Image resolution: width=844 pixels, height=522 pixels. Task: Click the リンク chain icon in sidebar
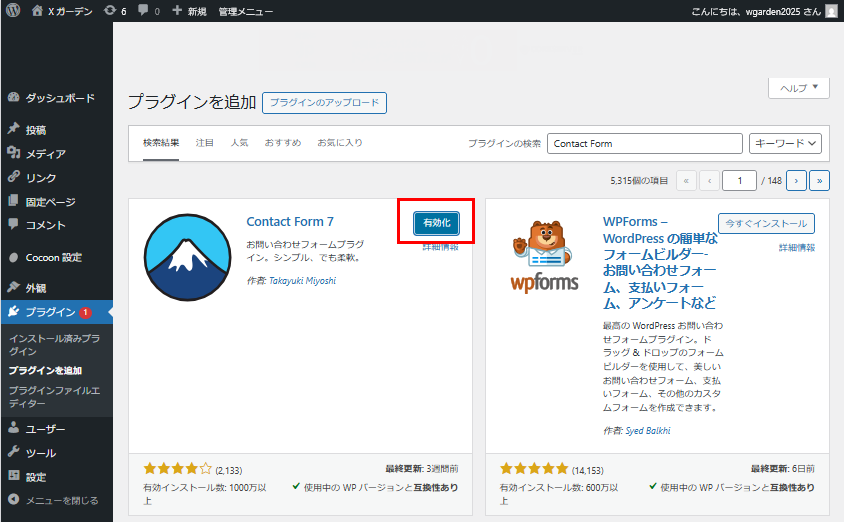tap(13, 177)
